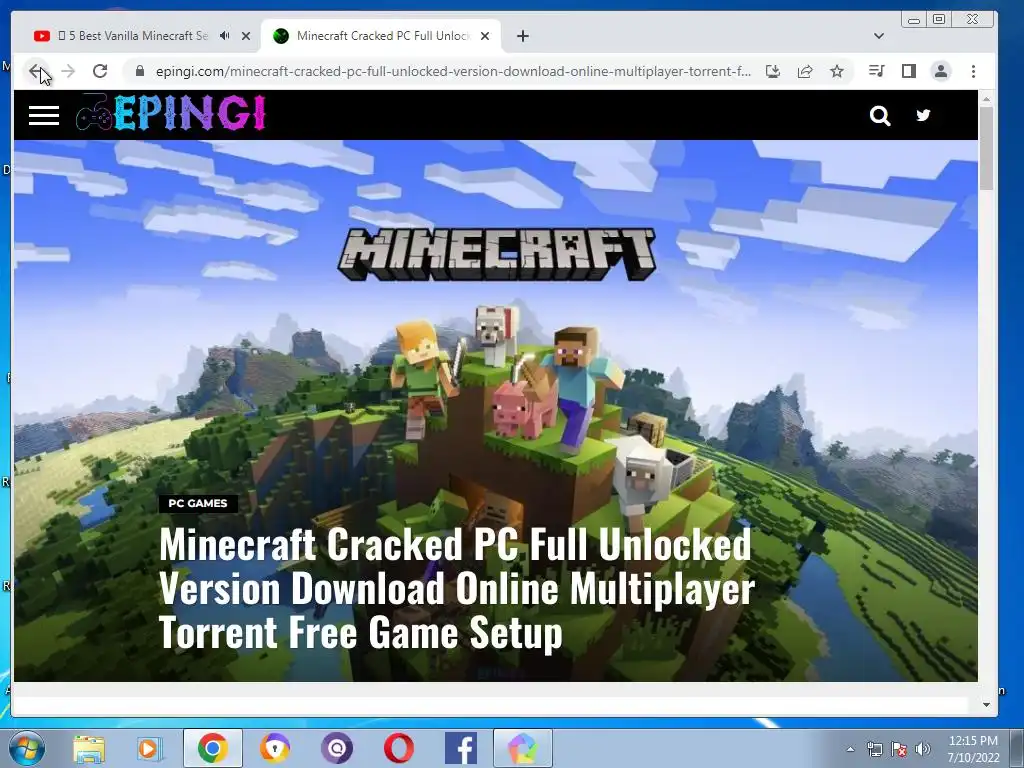This screenshot has height=768, width=1024.
Task: Open the purple at-sign taskbar app
Action: [337, 748]
